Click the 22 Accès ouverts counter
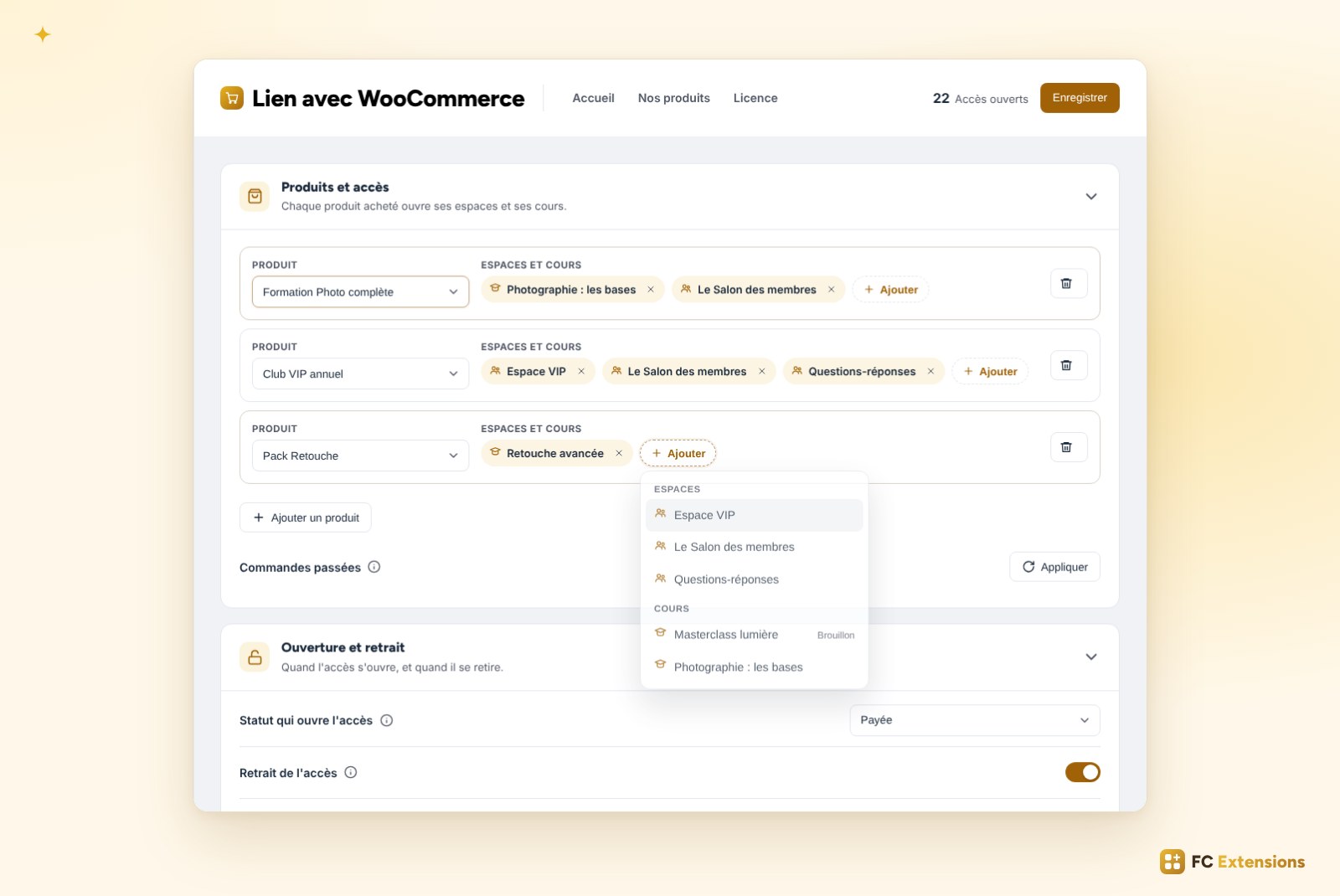The height and width of the screenshot is (896, 1340). pos(981,99)
